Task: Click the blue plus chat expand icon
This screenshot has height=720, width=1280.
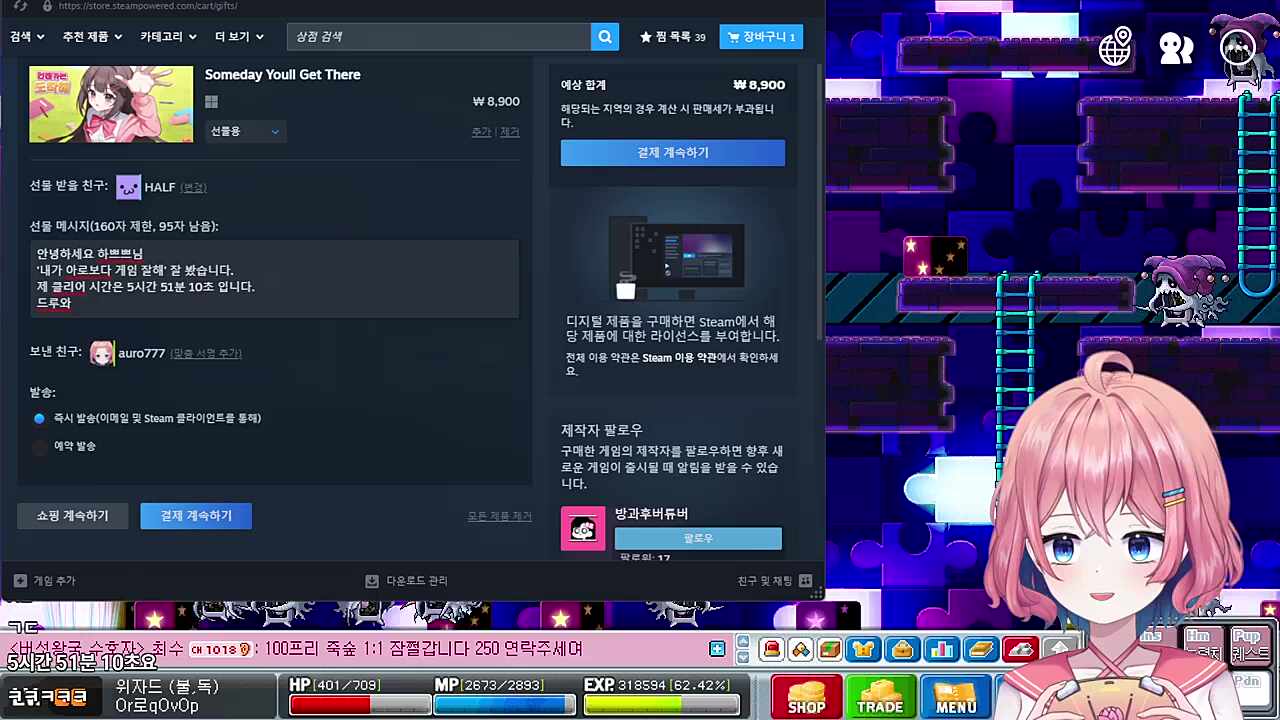Action: [x=717, y=650]
